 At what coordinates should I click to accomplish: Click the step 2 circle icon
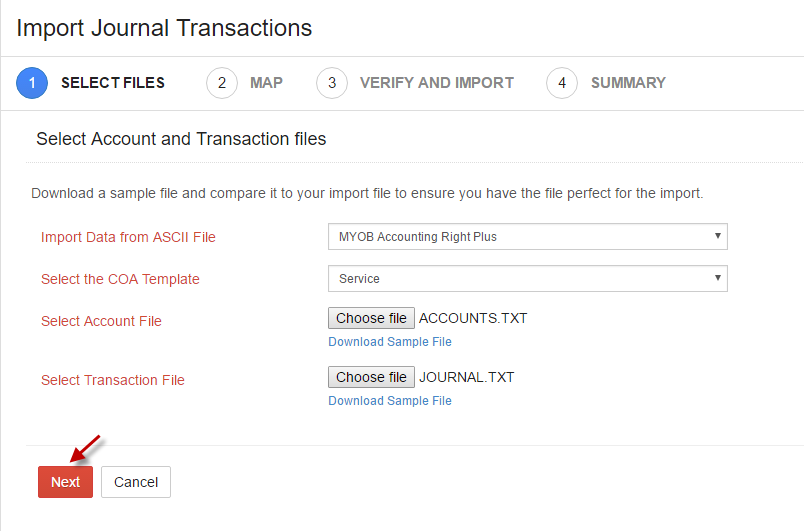222,83
